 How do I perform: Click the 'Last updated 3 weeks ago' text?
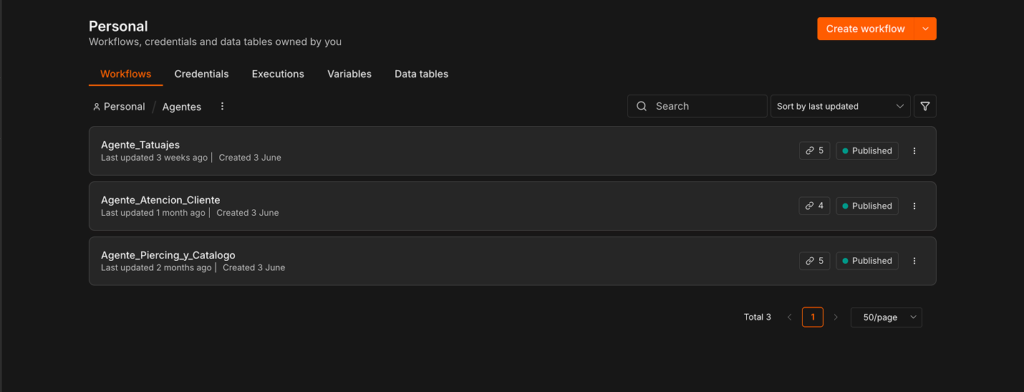154,157
